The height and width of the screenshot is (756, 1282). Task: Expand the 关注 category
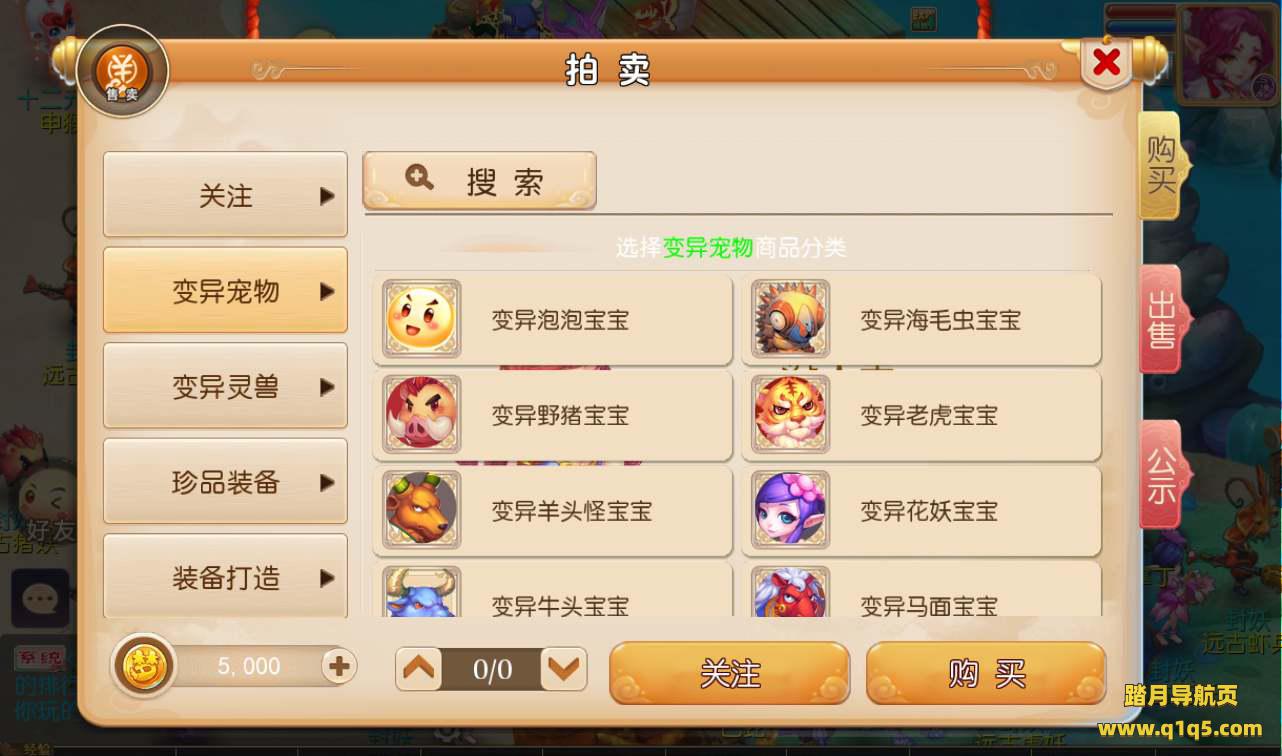[x=226, y=195]
